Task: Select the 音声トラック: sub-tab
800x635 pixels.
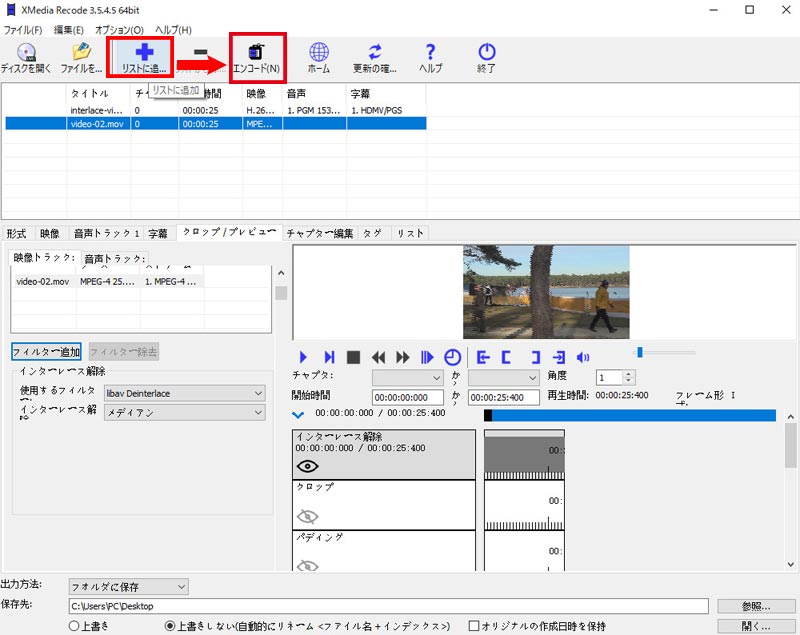Action: click(115, 259)
